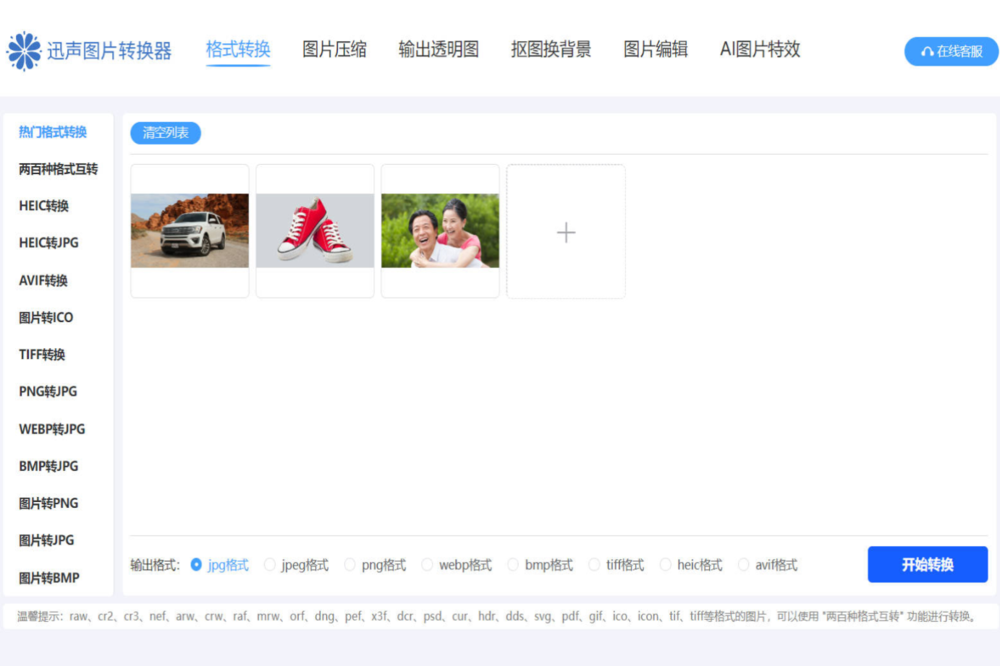The image size is (1000, 666).
Task: Click the 迅声图片转换器 flower logo
Action: (24, 51)
